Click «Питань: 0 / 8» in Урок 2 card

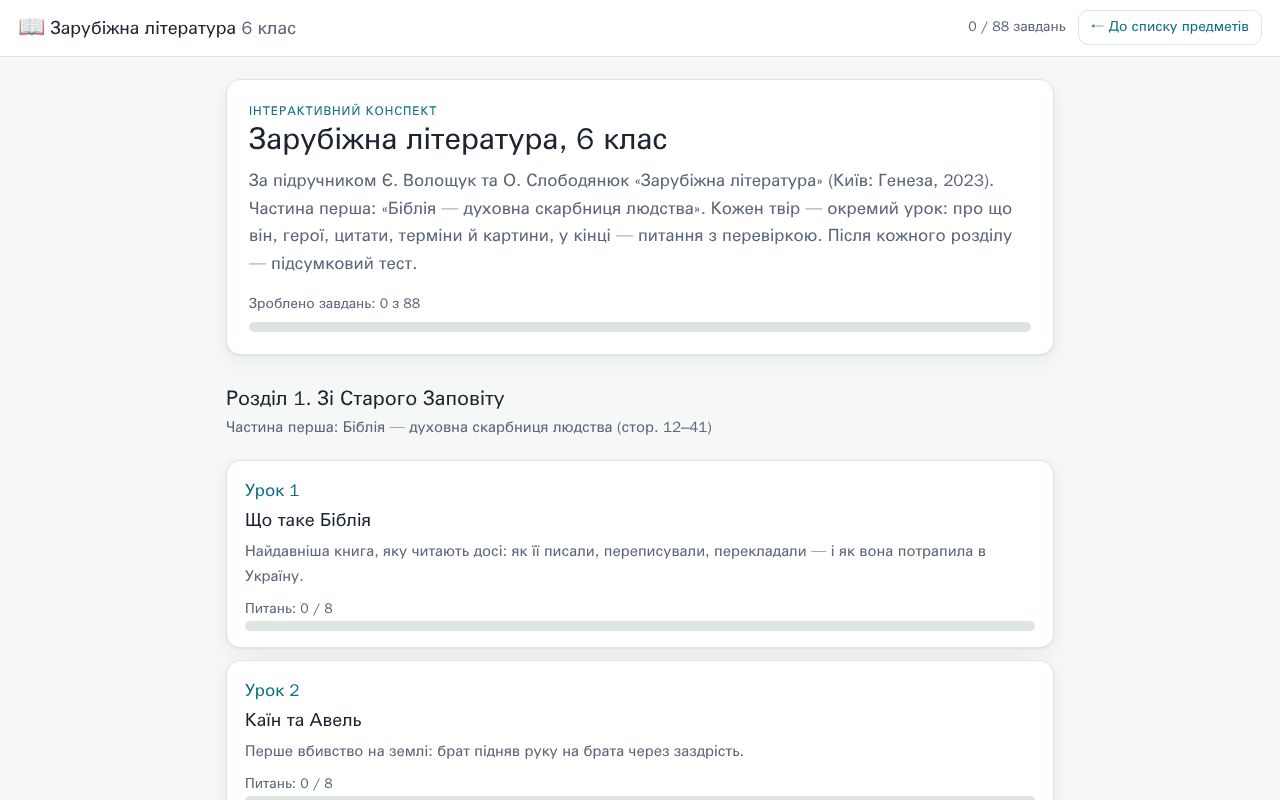click(289, 783)
